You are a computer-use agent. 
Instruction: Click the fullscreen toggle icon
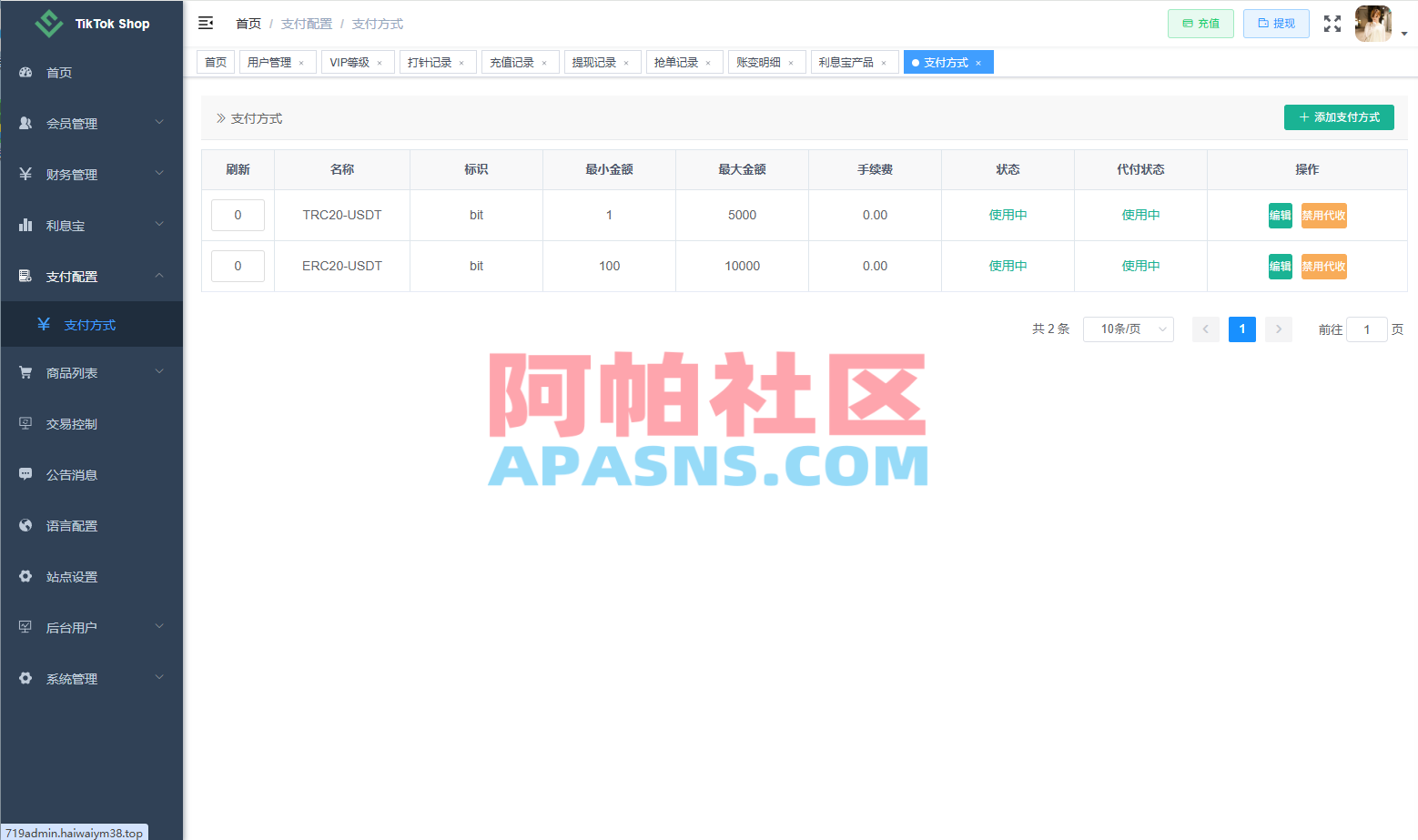(1332, 24)
